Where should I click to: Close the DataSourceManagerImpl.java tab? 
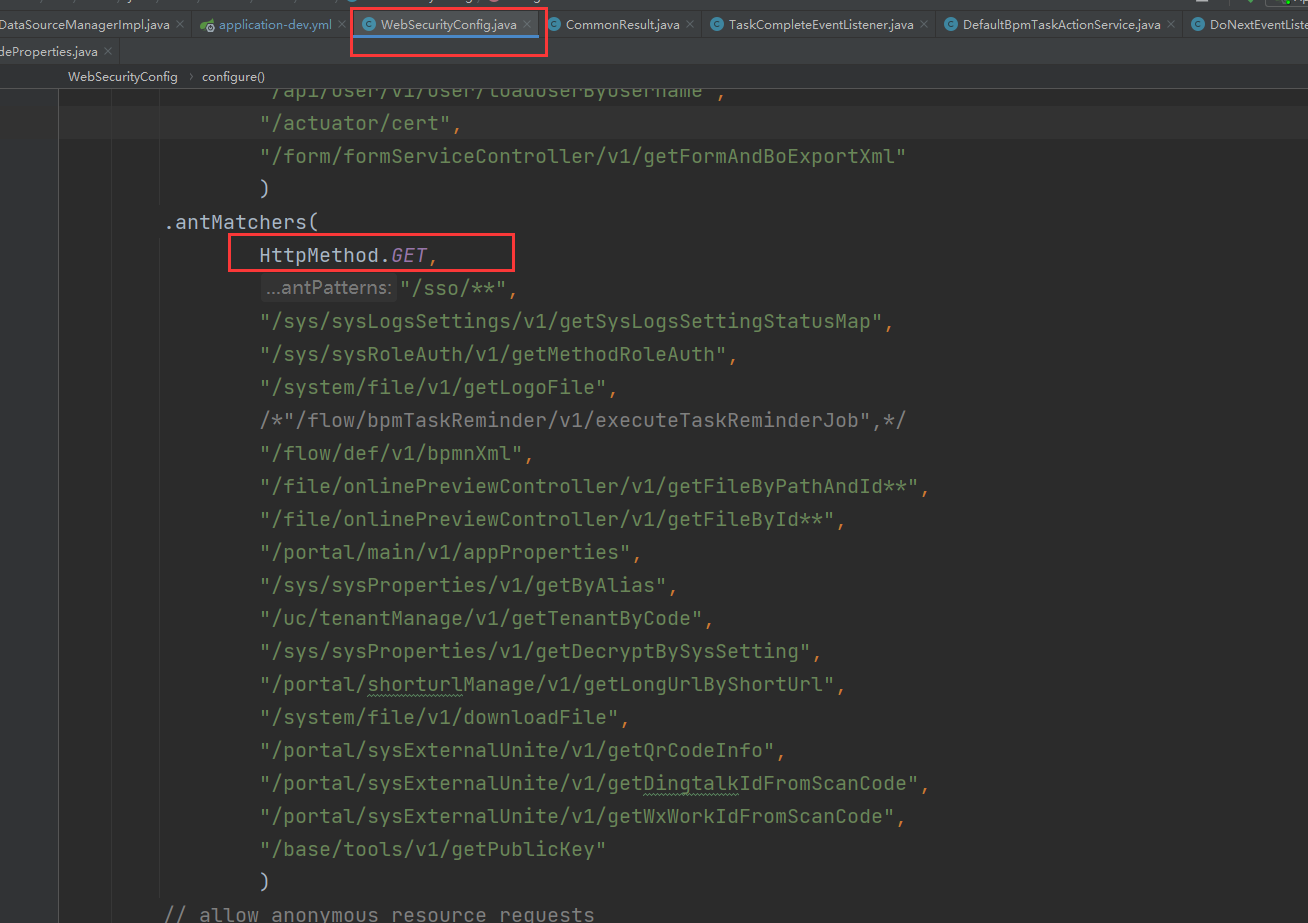point(180,25)
